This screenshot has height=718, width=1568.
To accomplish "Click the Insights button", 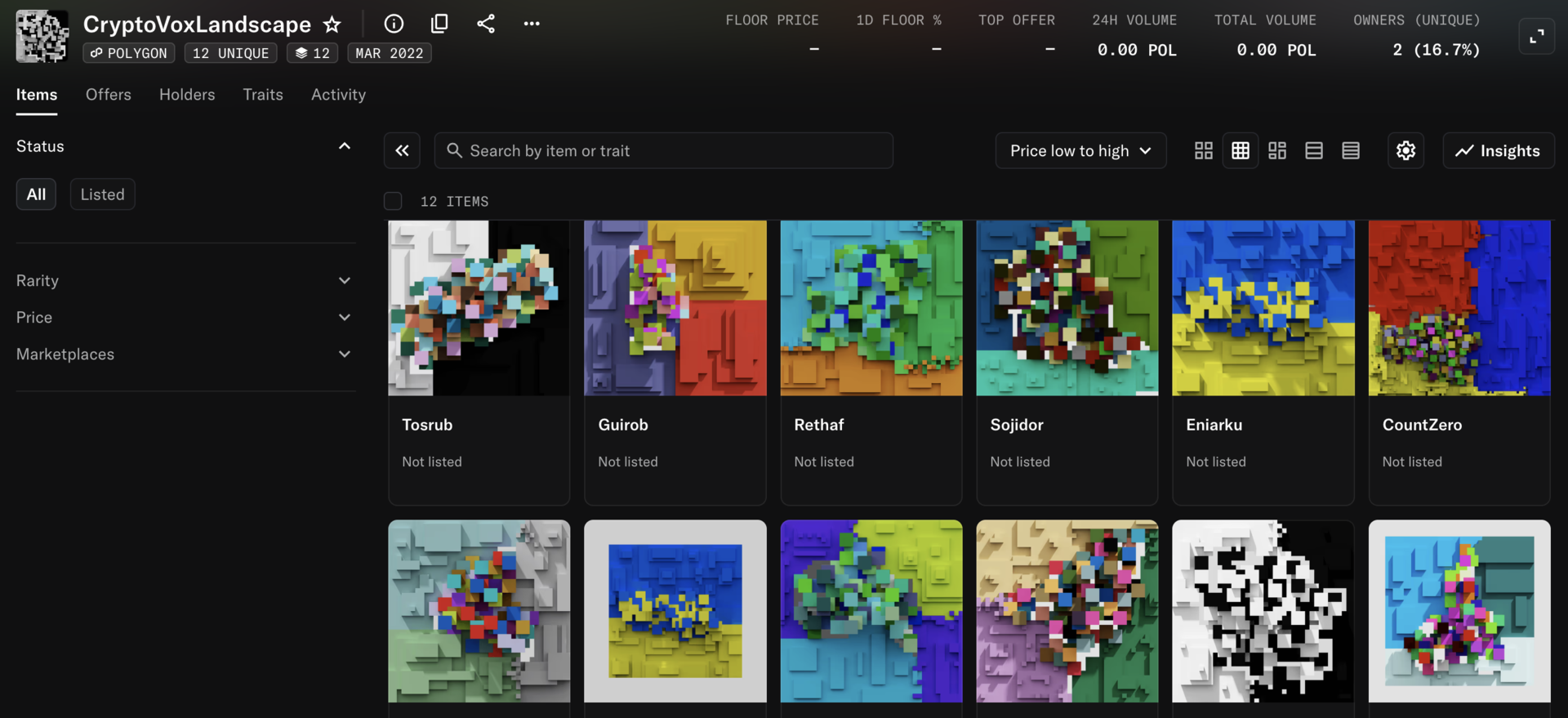I will [1498, 150].
